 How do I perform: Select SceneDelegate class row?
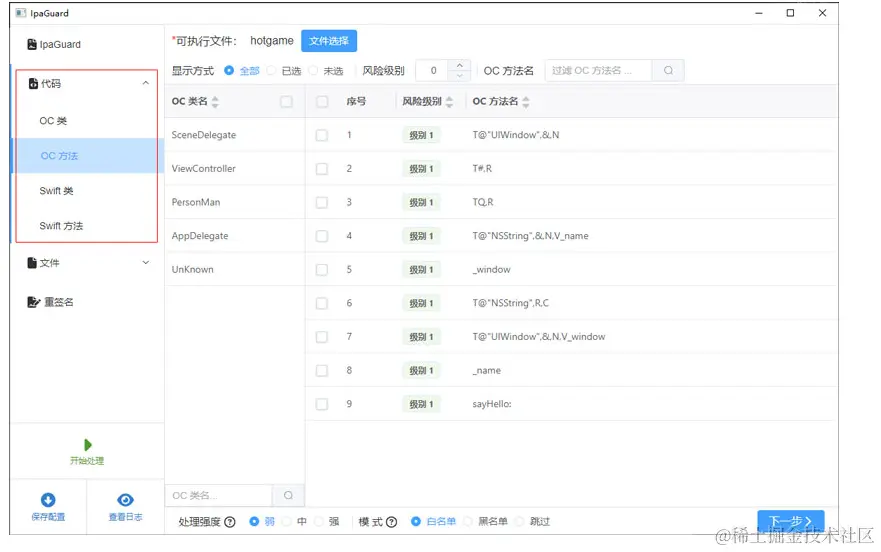click(235, 135)
